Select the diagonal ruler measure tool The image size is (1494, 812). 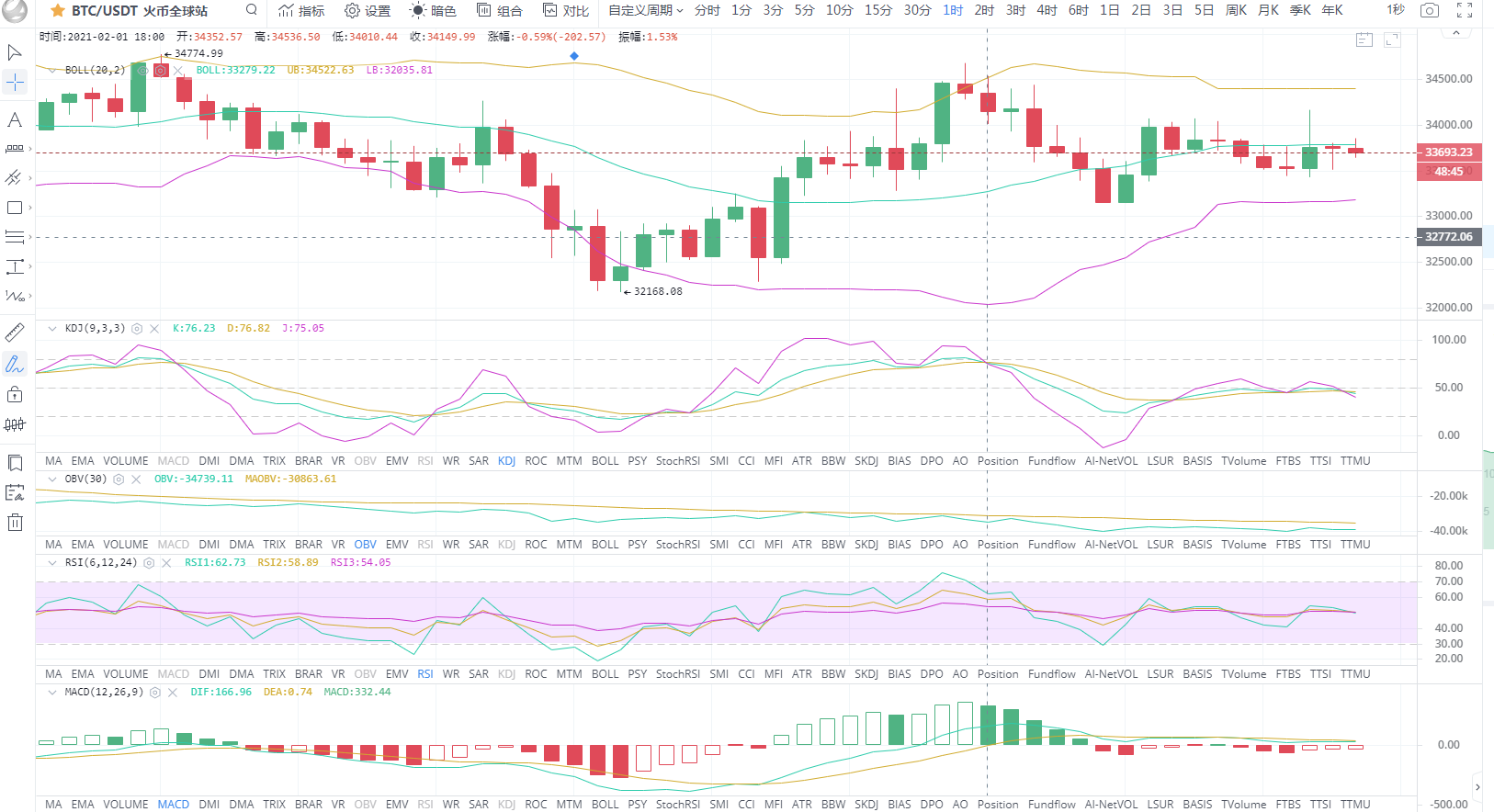(15, 333)
